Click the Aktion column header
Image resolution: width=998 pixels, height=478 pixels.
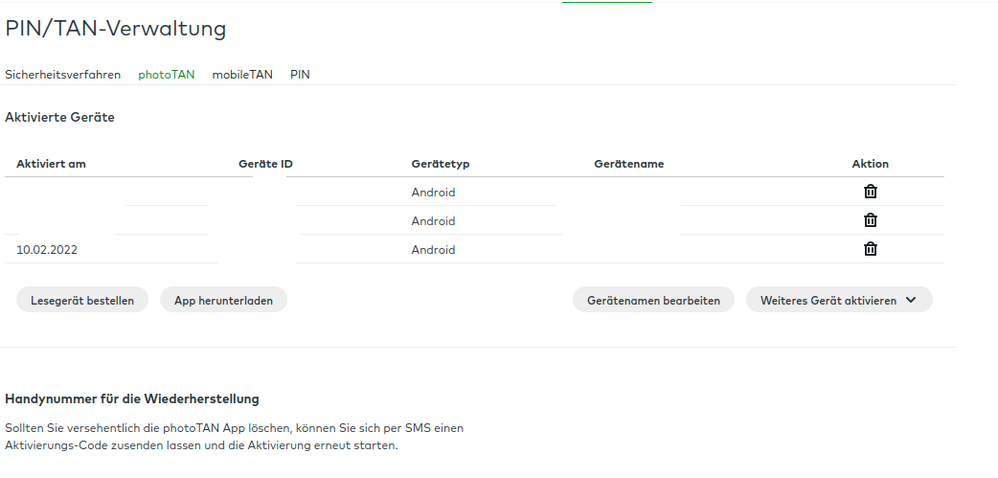pos(870,164)
